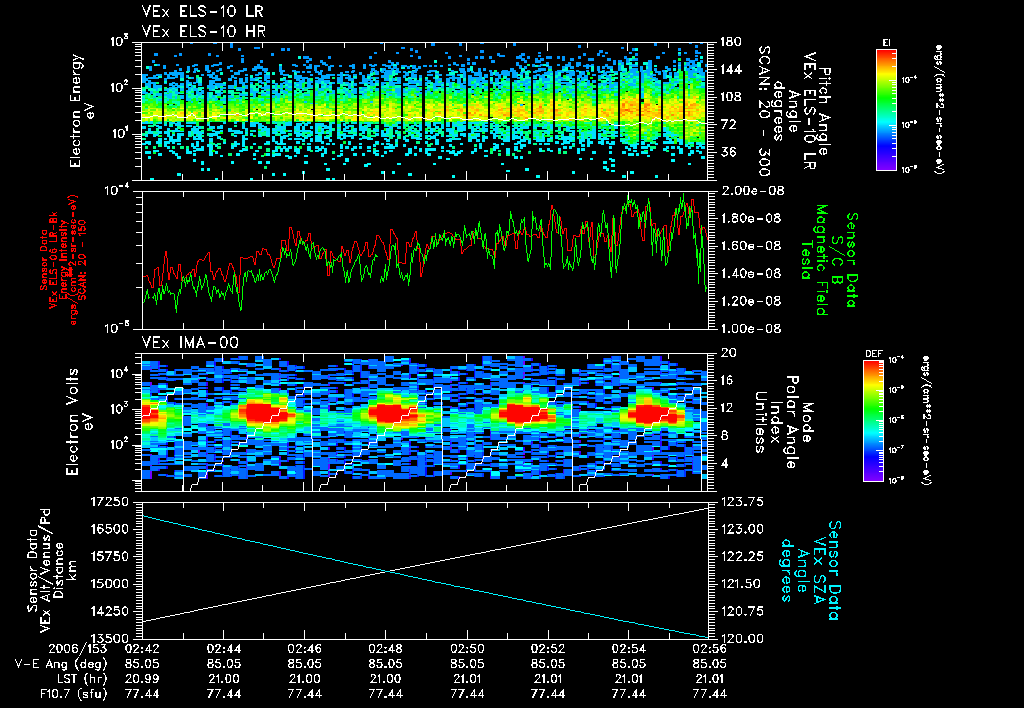Click the 14250 altitude tick label

click(x=110, y=611)
